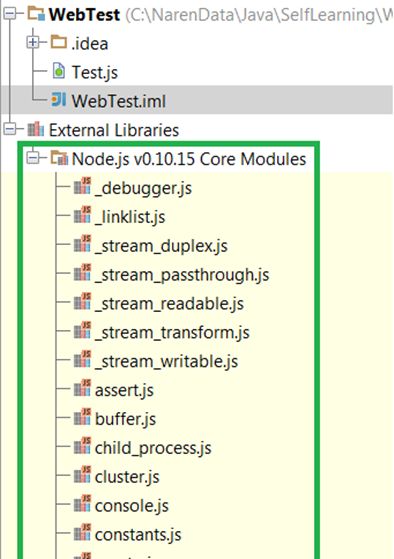Select assert.js in core modules
394x559 pixels.
coord(124,390)
